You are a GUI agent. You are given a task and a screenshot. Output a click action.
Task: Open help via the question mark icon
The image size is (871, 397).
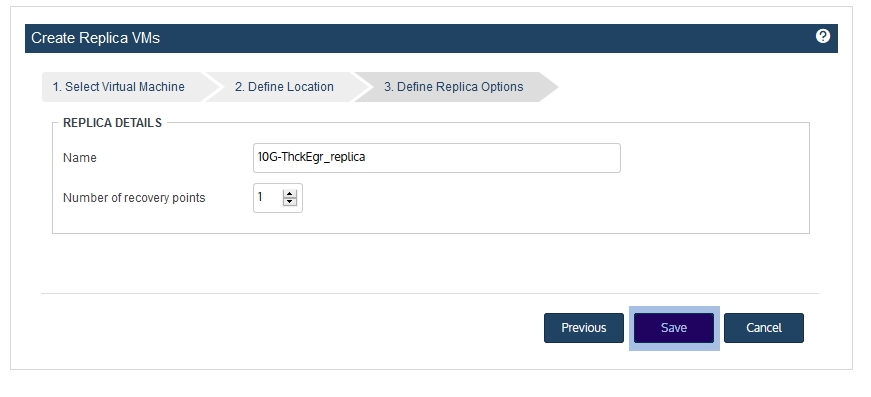(823, 37)
